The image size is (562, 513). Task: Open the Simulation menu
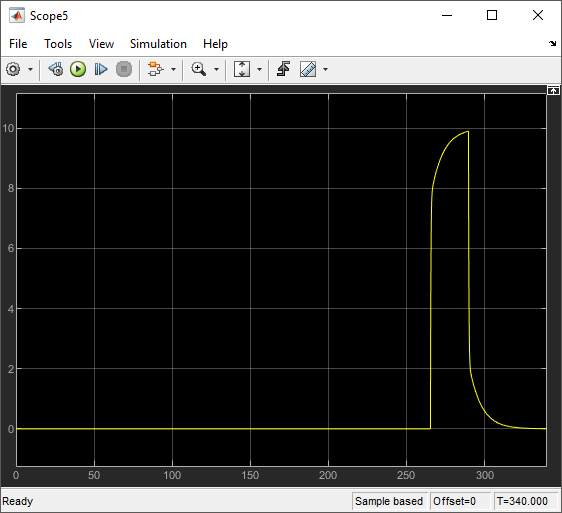(x=158, y=44)
